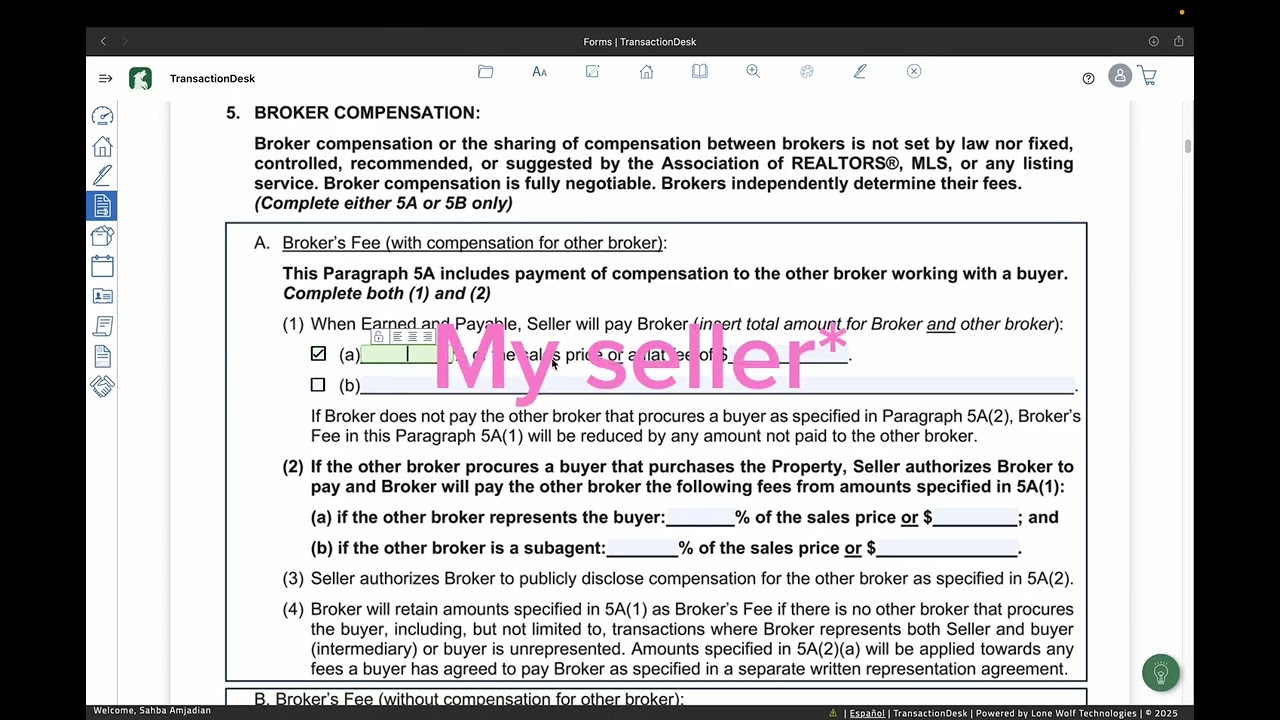Open the scroll document icon in sidebar
This screenshot has height=720, width=1280.
point(102,326)
